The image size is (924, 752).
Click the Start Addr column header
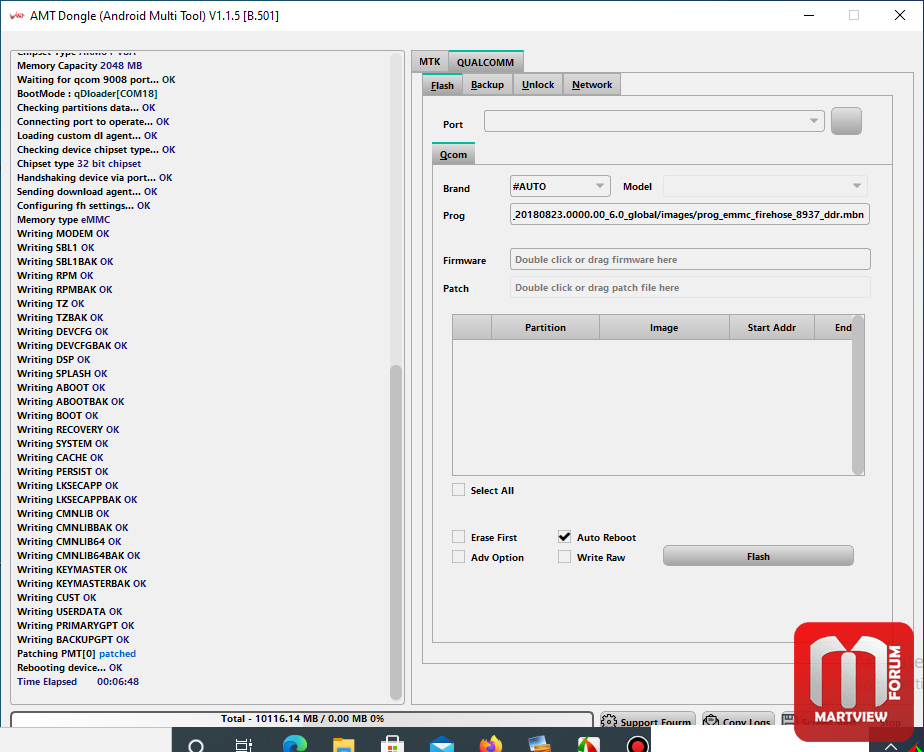coord(771,328)
